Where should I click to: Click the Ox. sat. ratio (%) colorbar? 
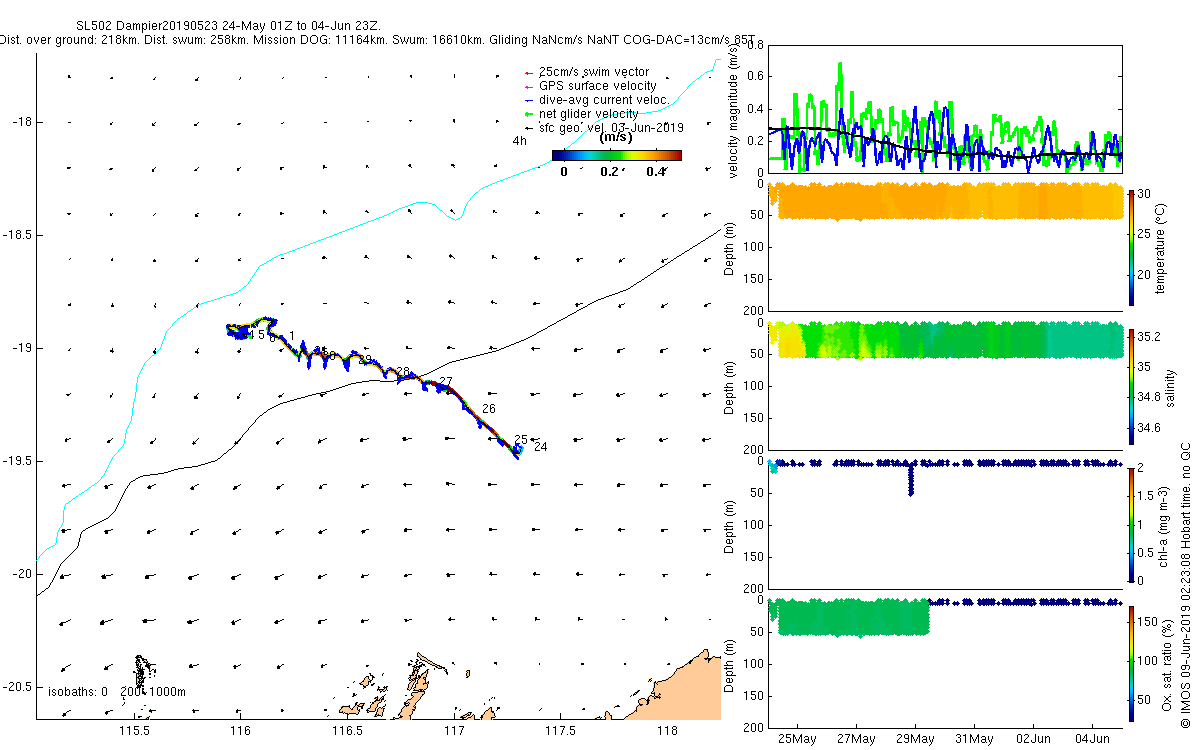coord(1130,662)
